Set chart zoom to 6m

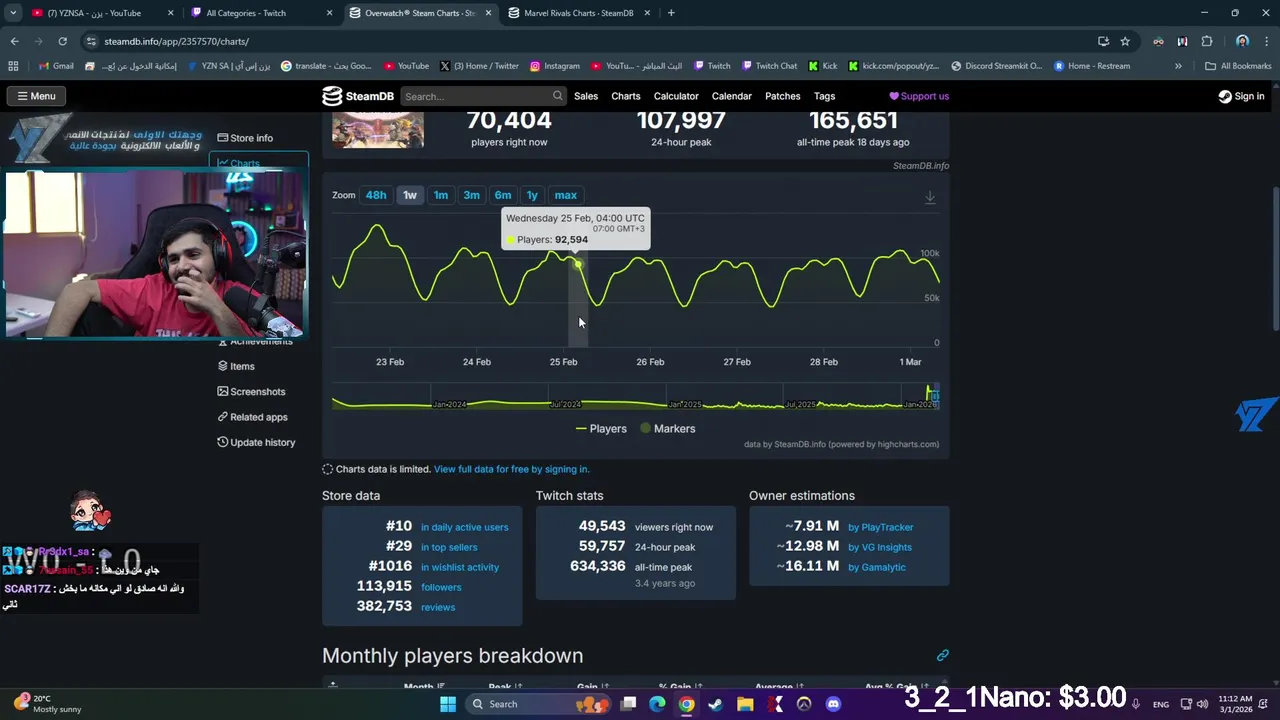point(503,195)
